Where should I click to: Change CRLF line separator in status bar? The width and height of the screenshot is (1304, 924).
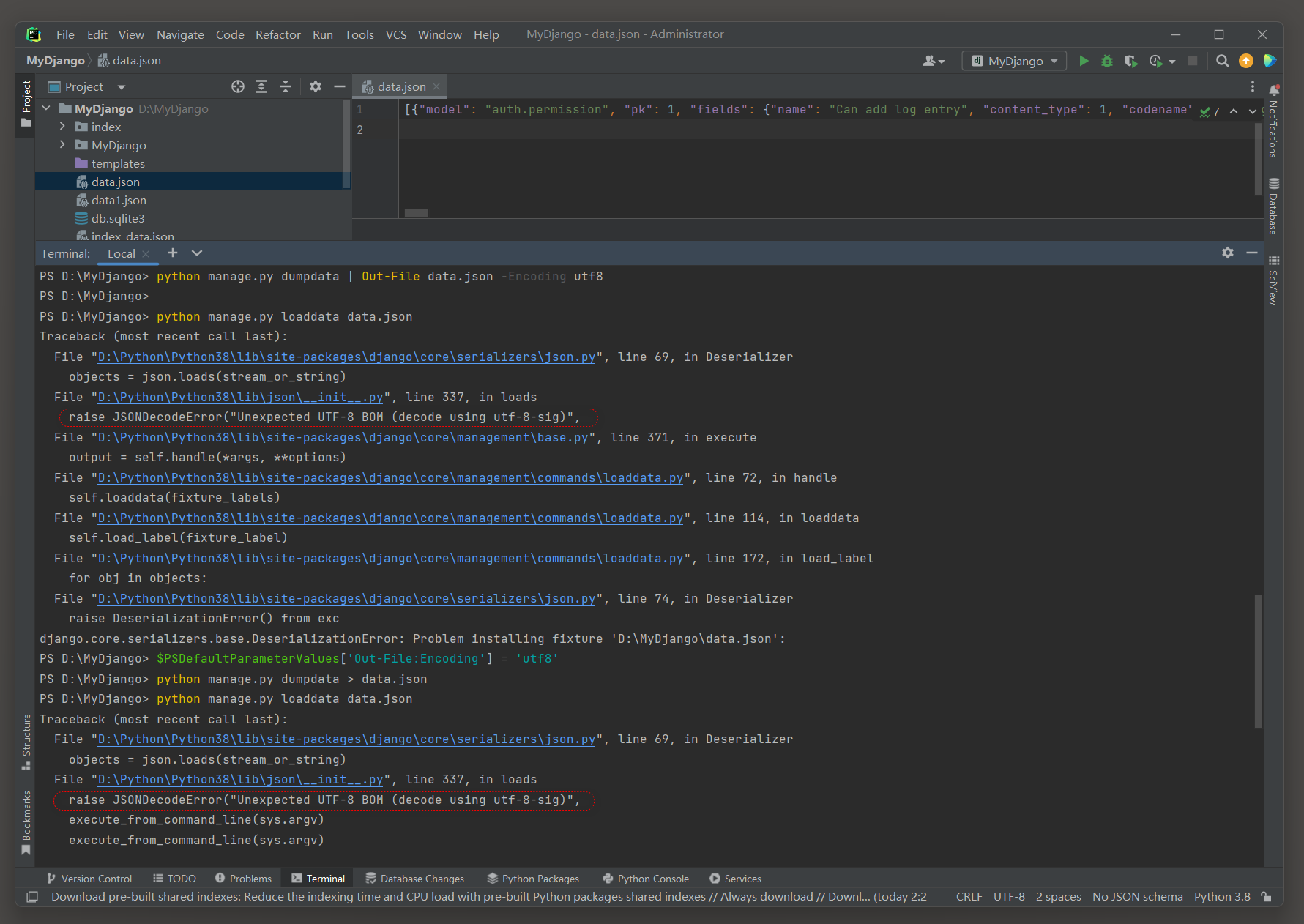pos(969,896)
